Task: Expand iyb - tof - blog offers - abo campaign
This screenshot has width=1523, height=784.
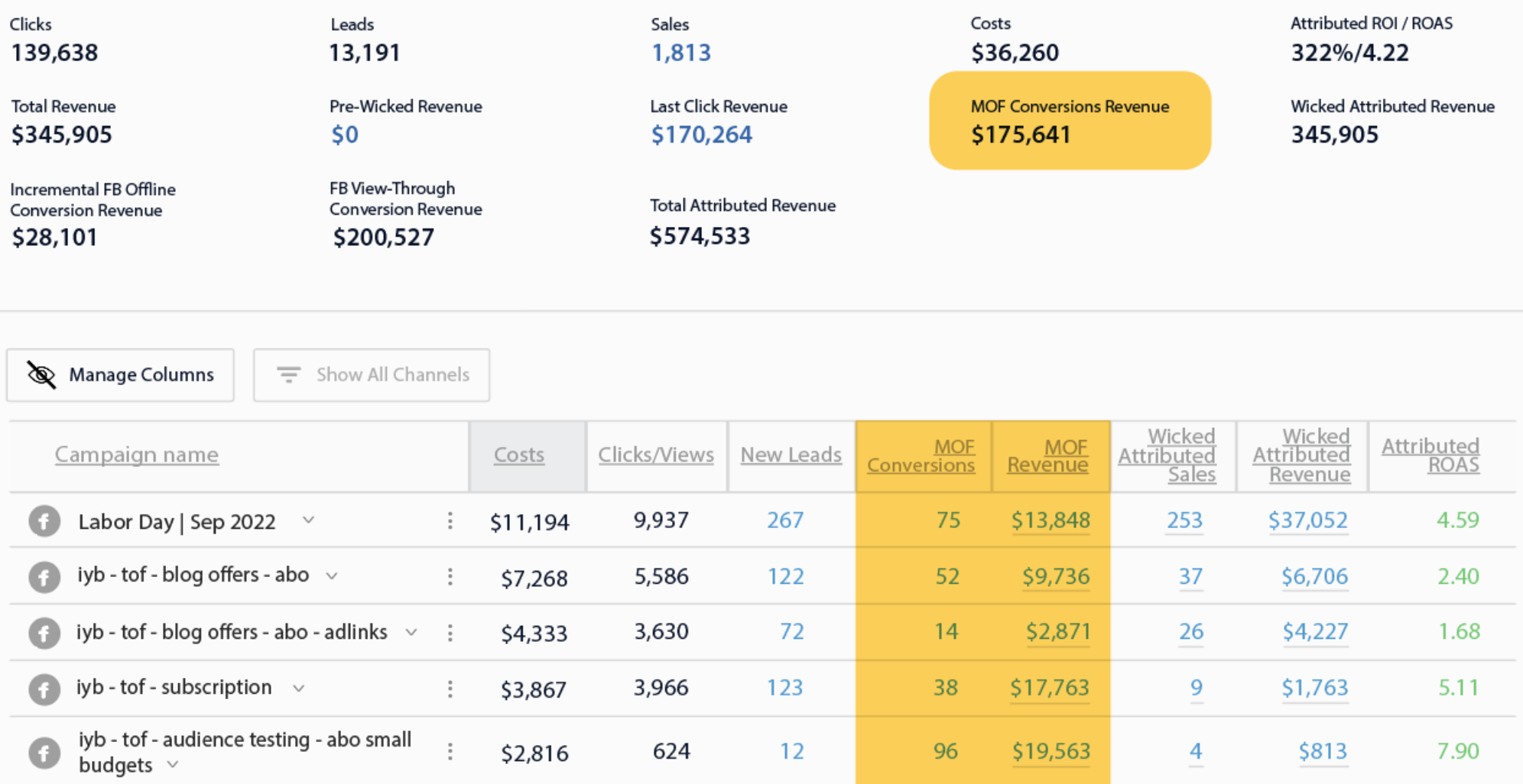Action: [x=332, y=576]
